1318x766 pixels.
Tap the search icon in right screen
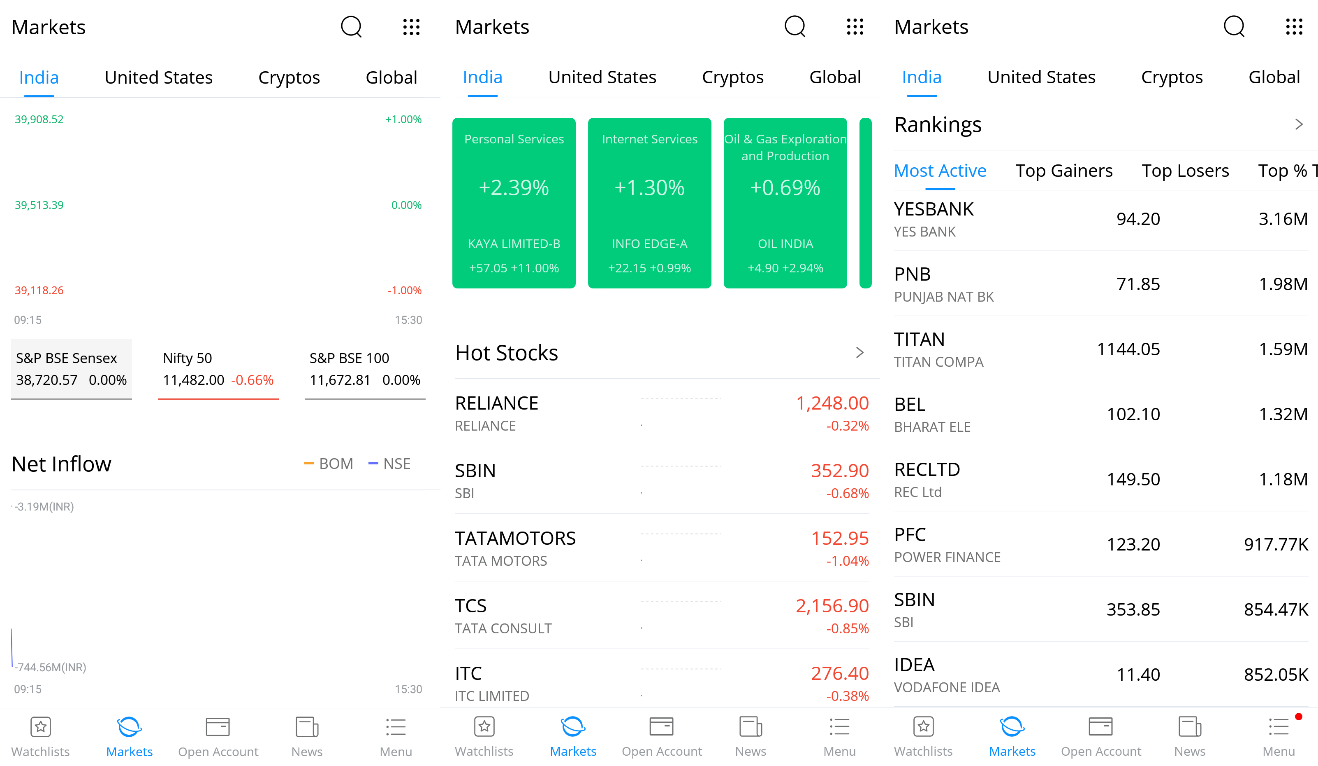pos(1234,27)
